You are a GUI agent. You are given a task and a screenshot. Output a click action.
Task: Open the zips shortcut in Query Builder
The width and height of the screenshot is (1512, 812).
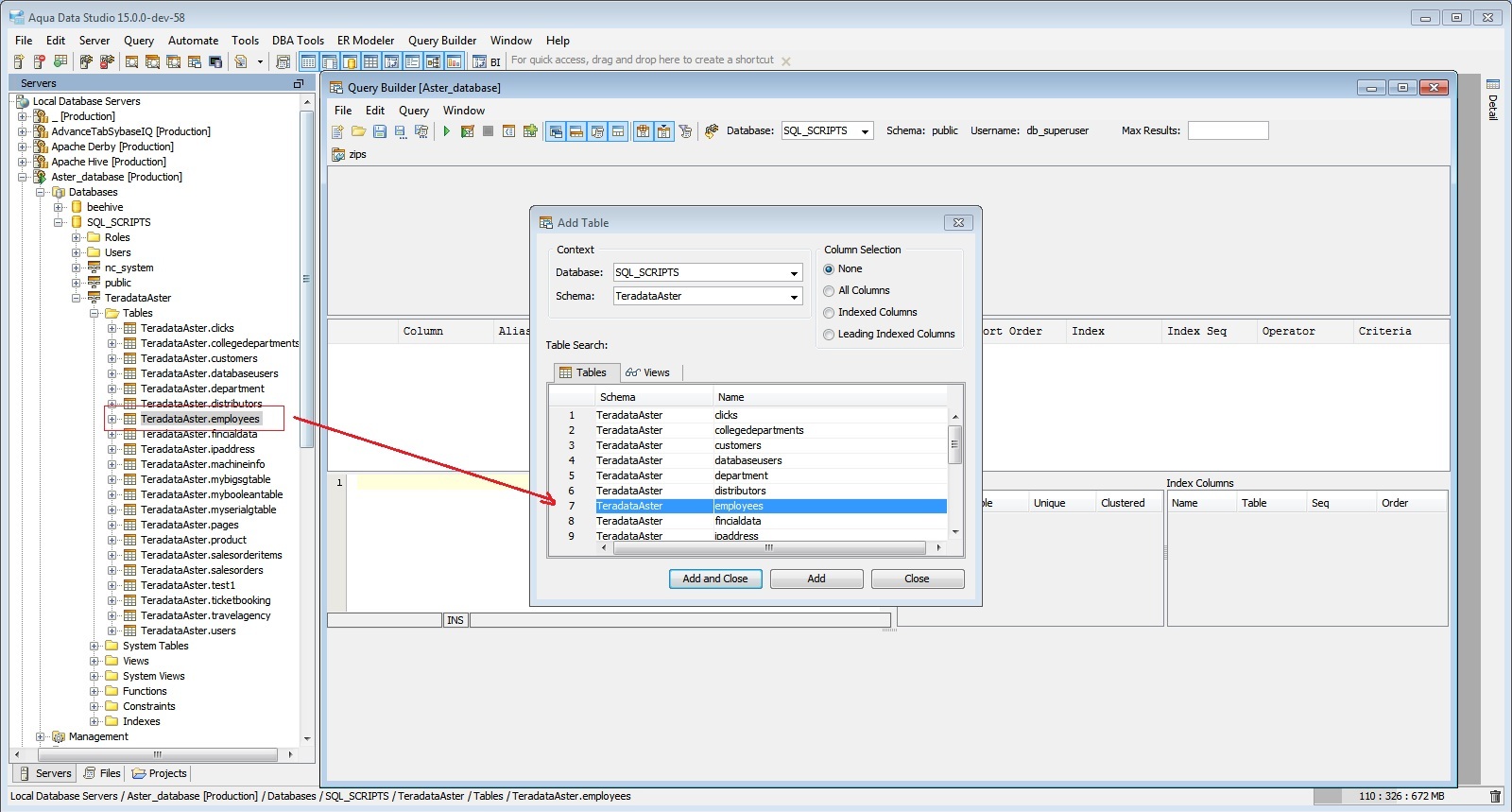click(x=349, y=154)
